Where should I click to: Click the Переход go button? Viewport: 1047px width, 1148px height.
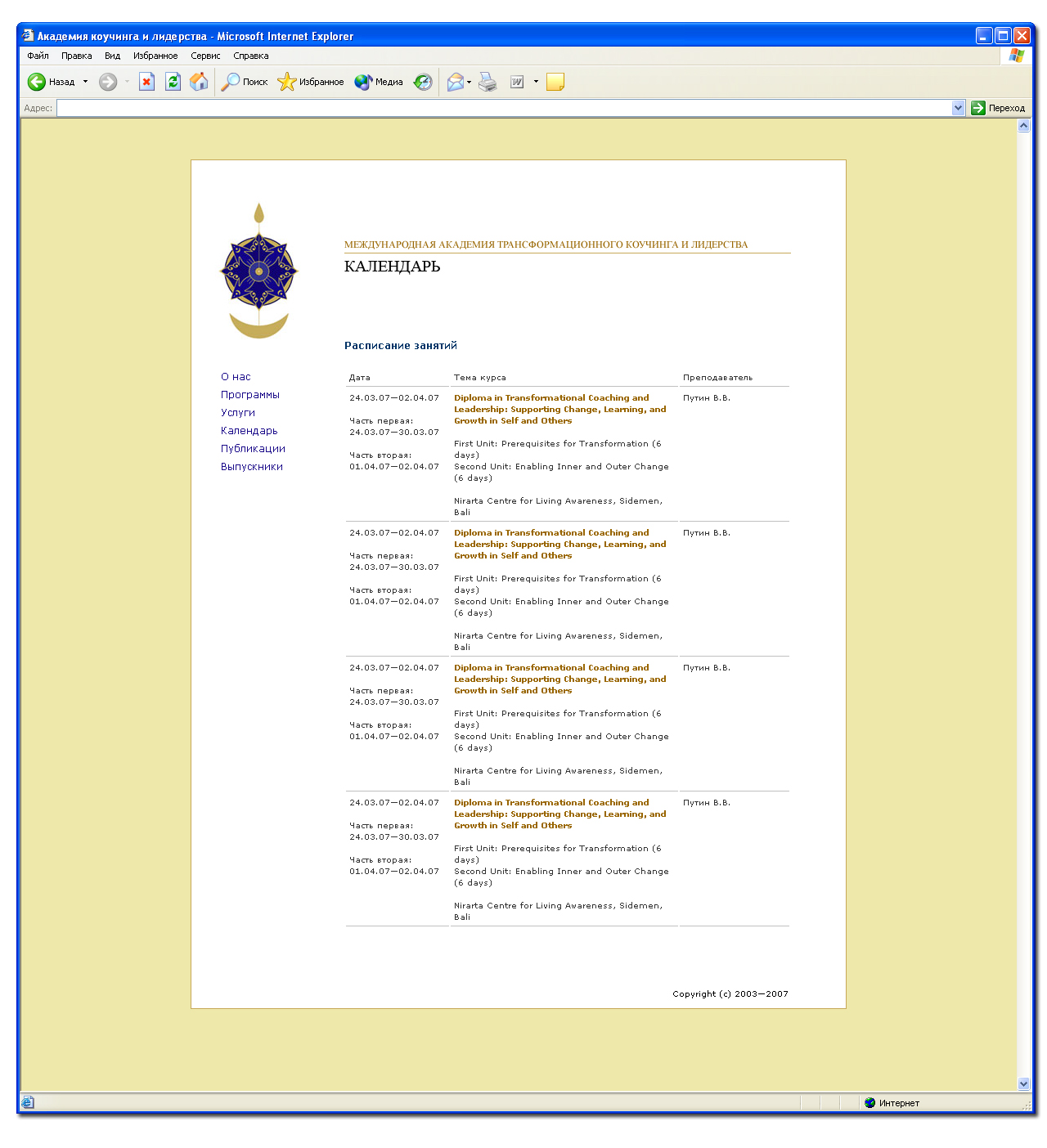tap(998, 108)
